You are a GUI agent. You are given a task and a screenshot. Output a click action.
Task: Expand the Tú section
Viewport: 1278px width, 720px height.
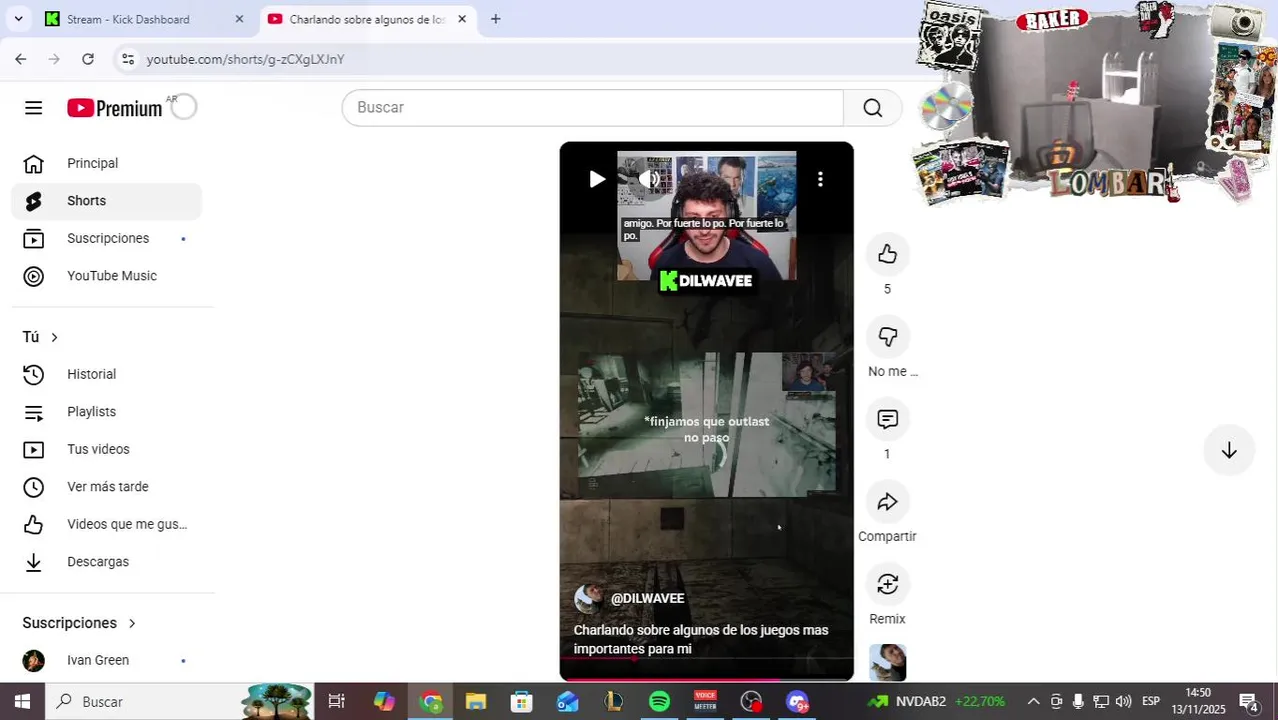pyautogui.click(x=41, y=337)
